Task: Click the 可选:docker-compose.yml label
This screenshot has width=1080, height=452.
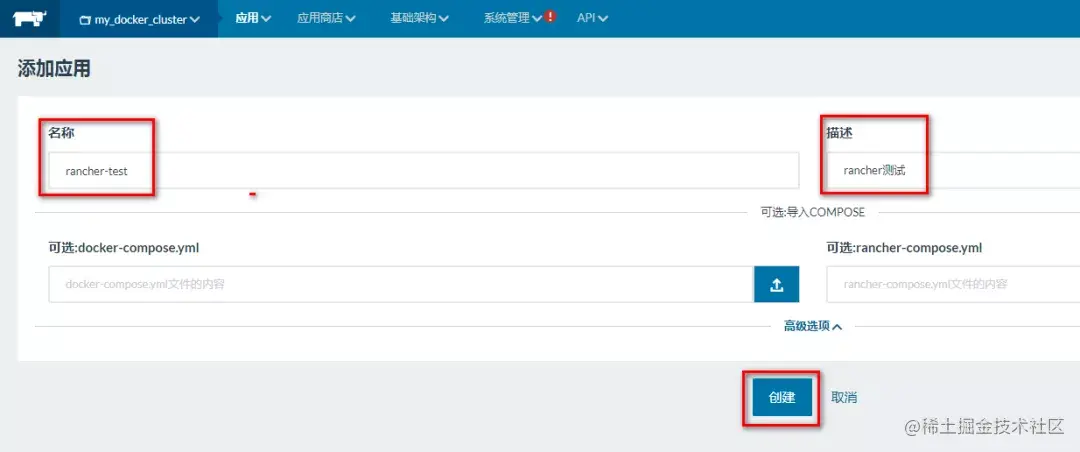Action: click(124, 248)
